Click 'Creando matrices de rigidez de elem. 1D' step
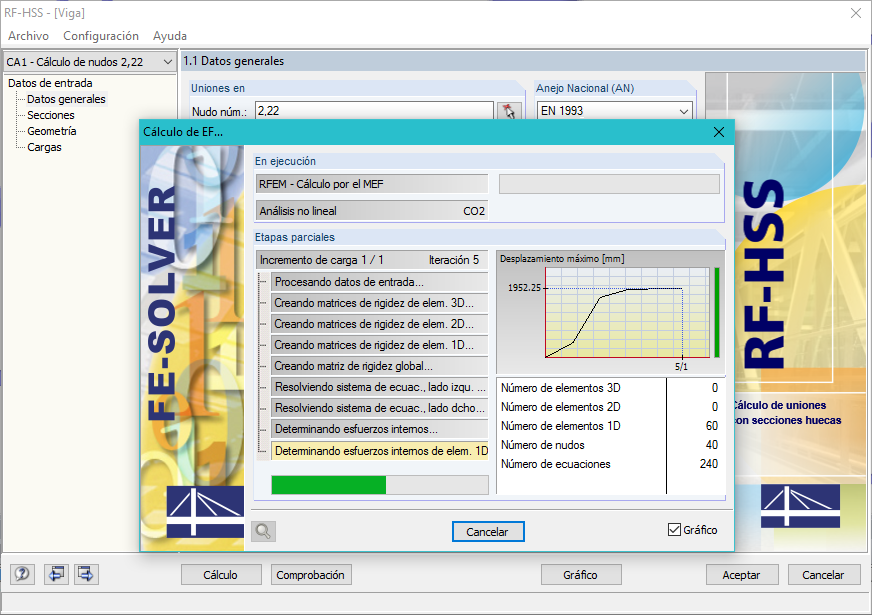The image size is (872, 615). (x=379, y=345)
